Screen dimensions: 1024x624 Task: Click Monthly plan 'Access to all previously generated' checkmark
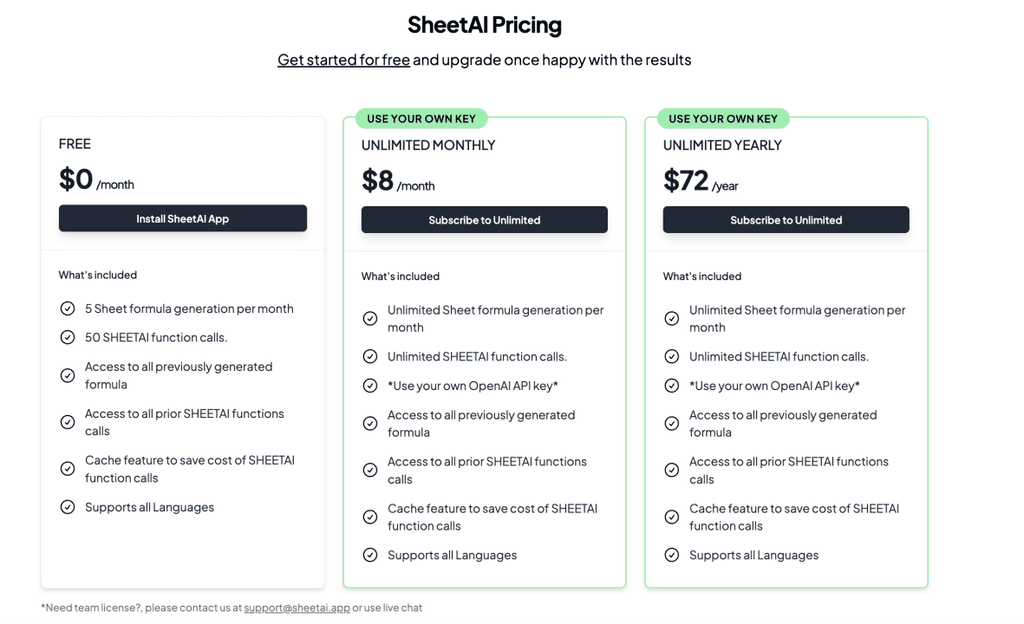click(370, 424)
